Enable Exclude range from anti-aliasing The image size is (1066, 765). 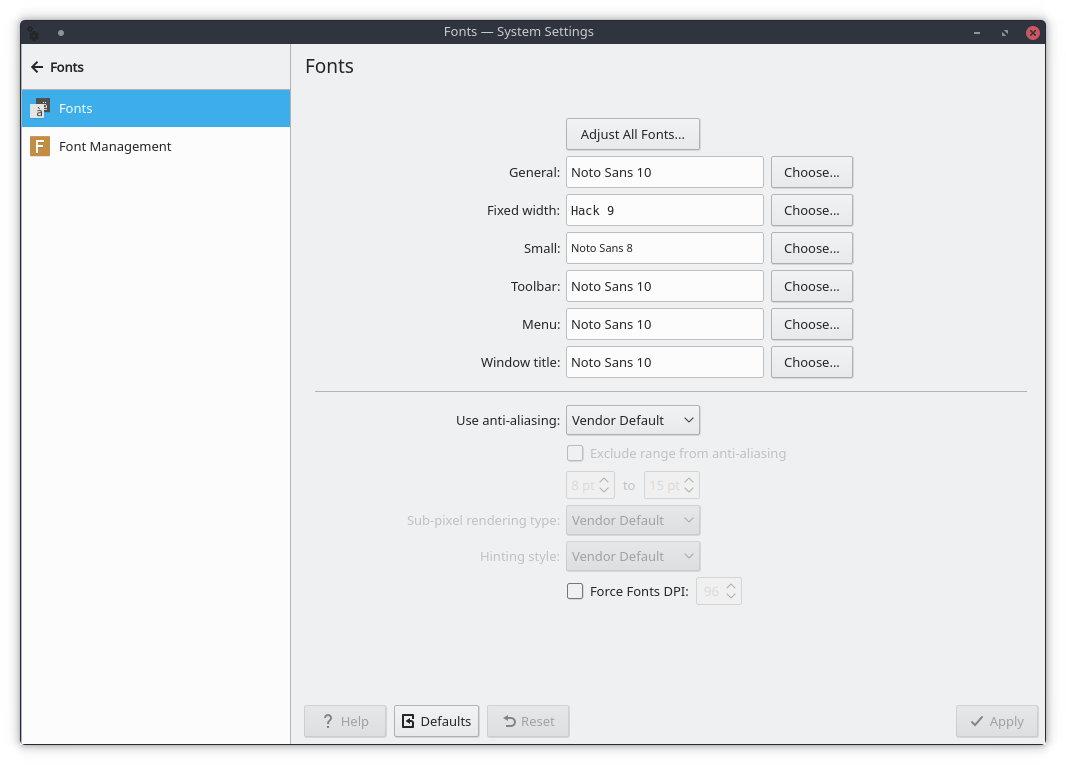tap(575, 453)
